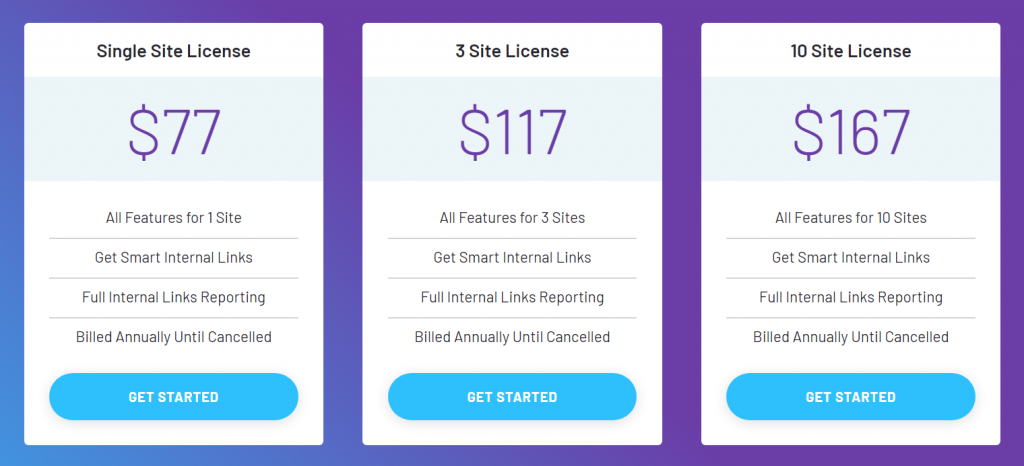Click the $167 price
Viewport: 1024px width, 466px height.
point(850,131)
